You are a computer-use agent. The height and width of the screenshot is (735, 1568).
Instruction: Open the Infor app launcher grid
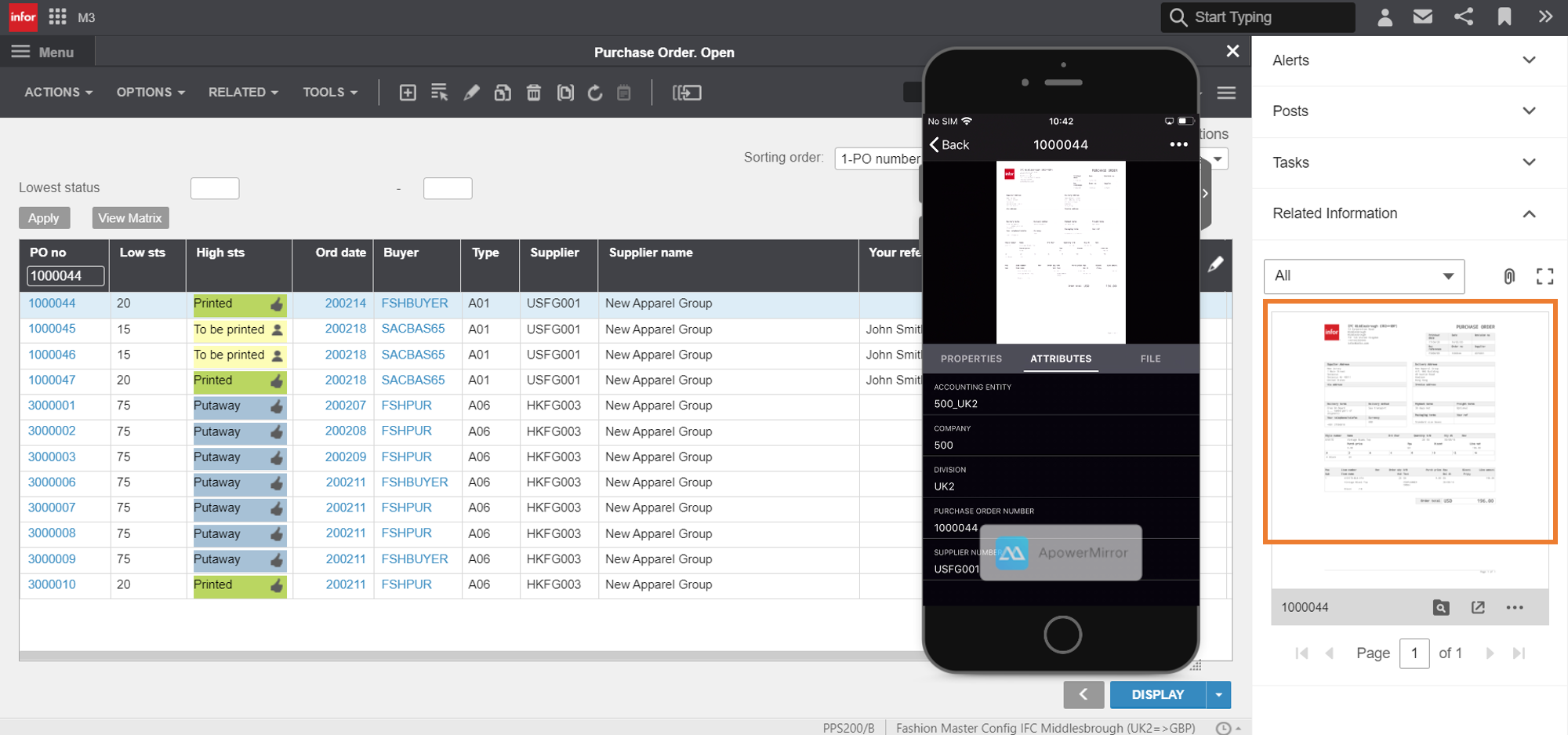(57, 17)
